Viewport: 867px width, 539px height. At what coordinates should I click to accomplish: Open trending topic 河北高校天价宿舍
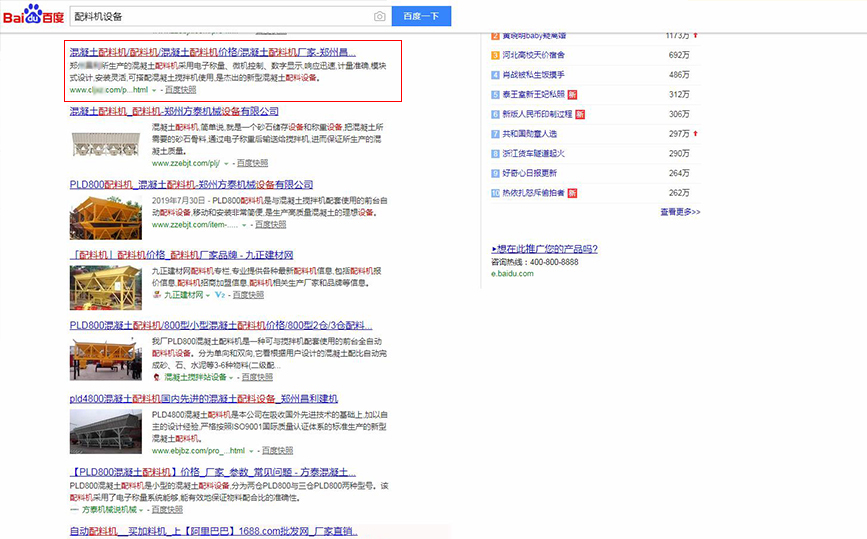pos(533,55)
